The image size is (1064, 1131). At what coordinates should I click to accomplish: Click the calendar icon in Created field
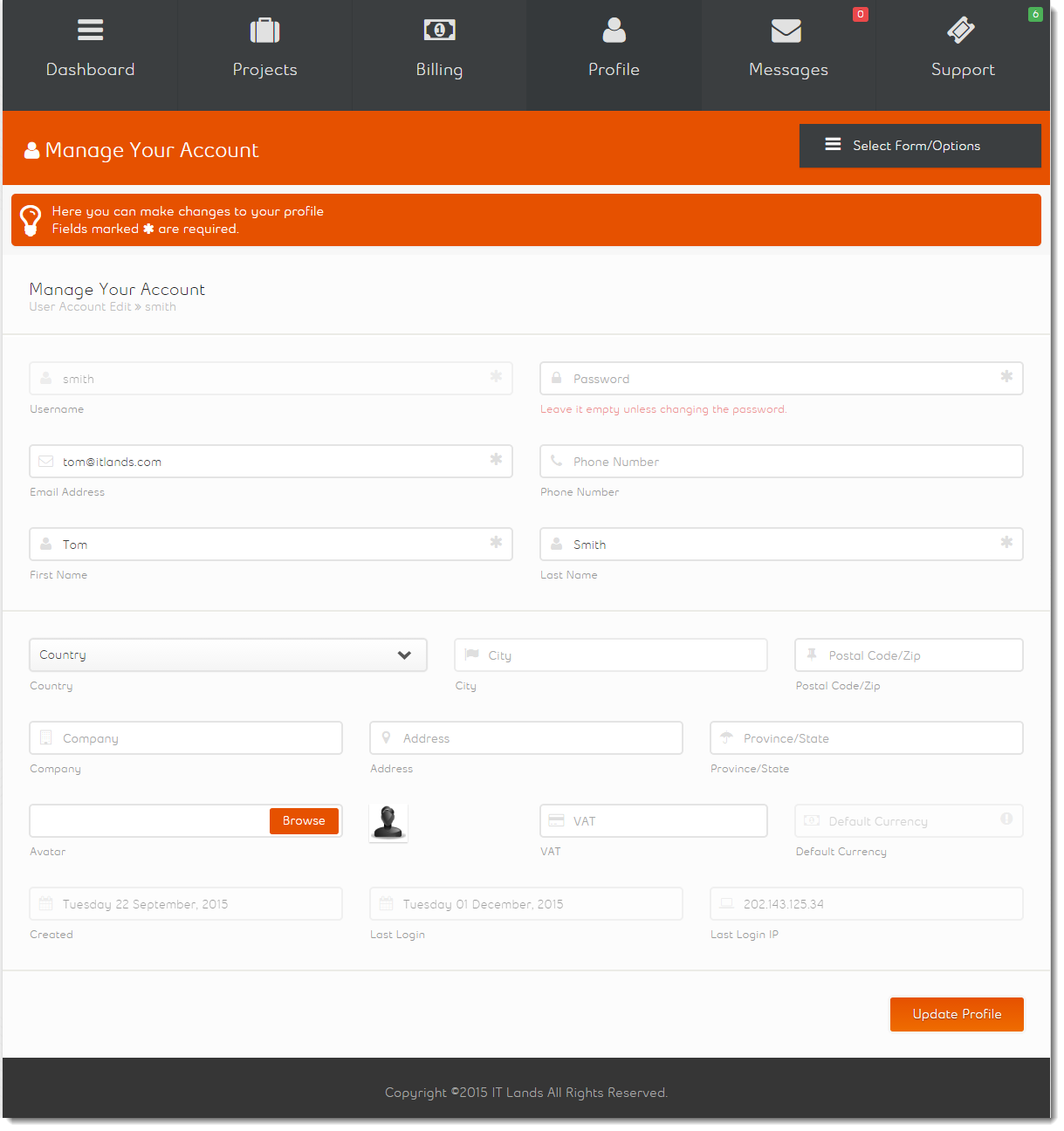[x=46, y=903]
